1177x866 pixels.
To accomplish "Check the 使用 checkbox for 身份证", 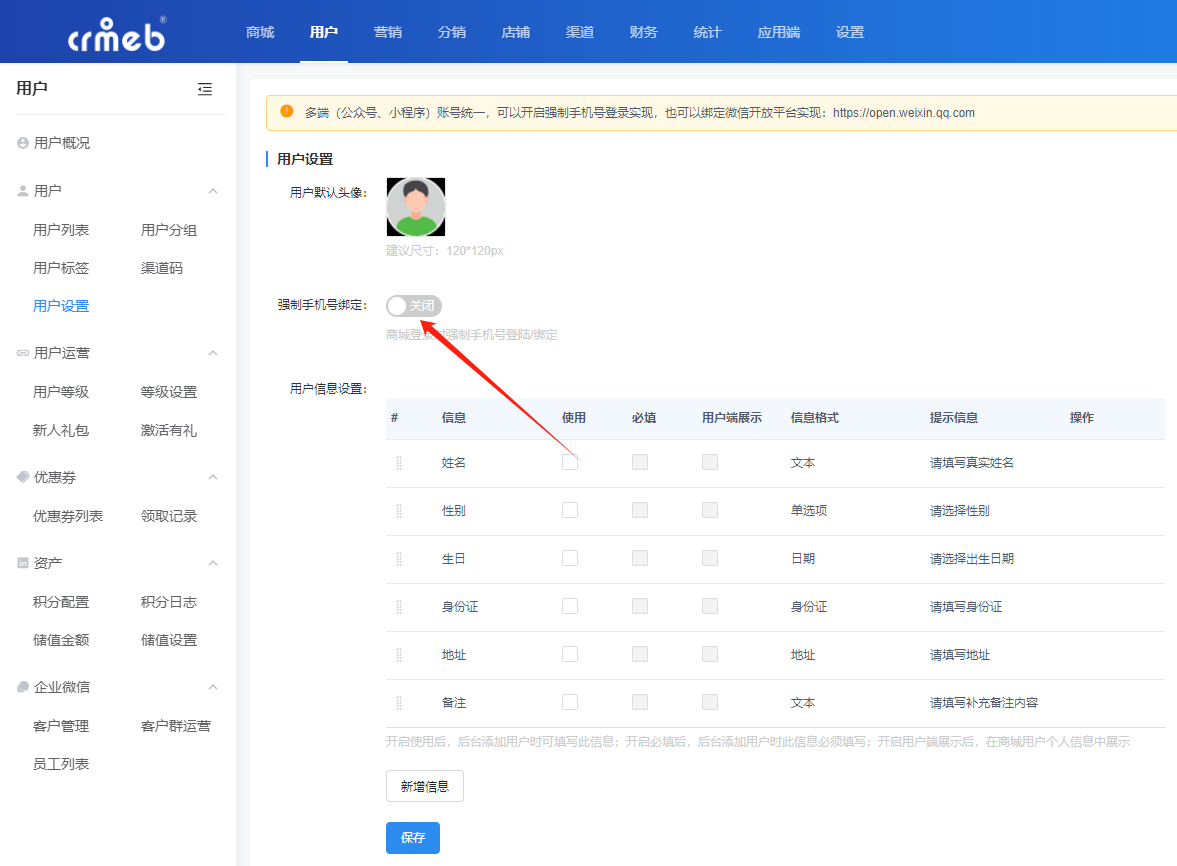I will tap(570, 606).
